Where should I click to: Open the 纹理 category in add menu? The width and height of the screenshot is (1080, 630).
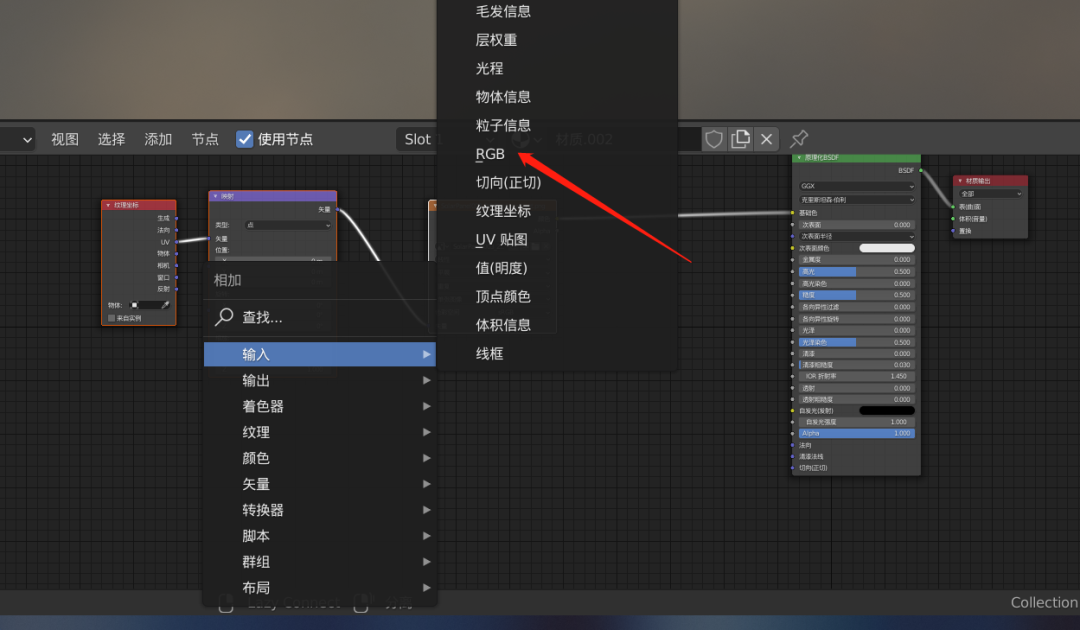click(x=320, y=432)
